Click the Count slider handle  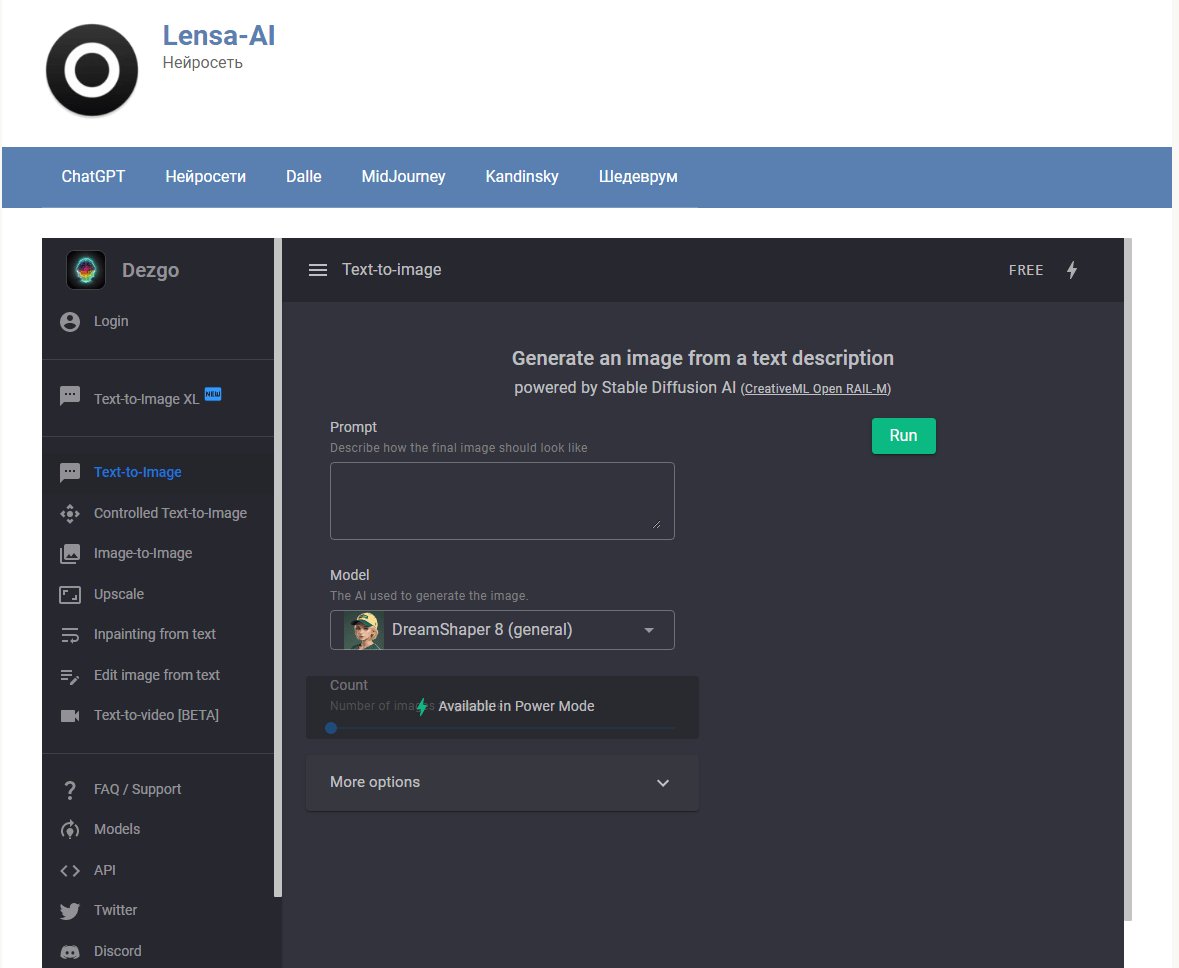tap(331, 728)
